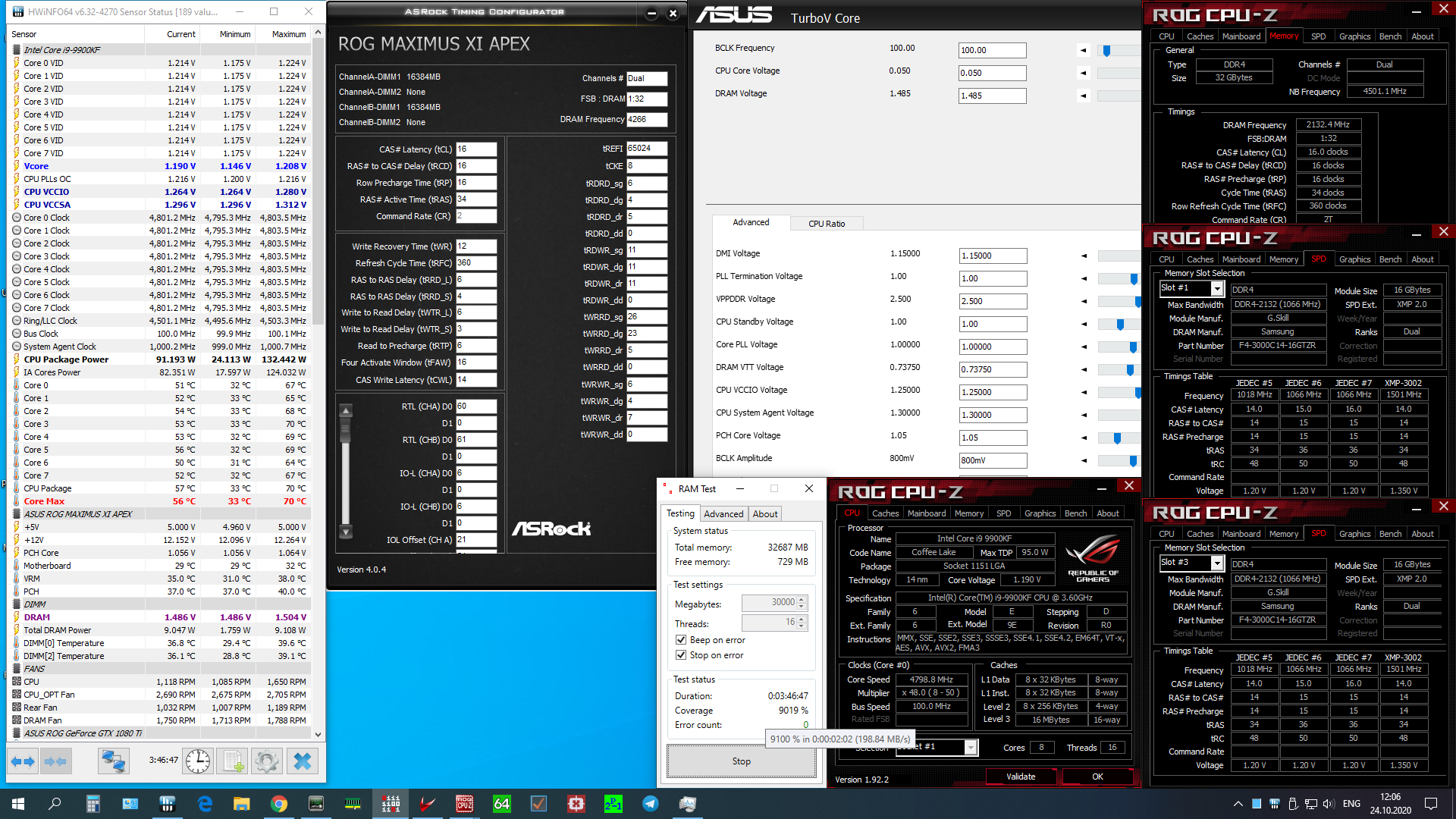Screen dimensions: 1456x819
Task: Click the HWiNFO network remote monitoring icon
Action: pos(114,761)
